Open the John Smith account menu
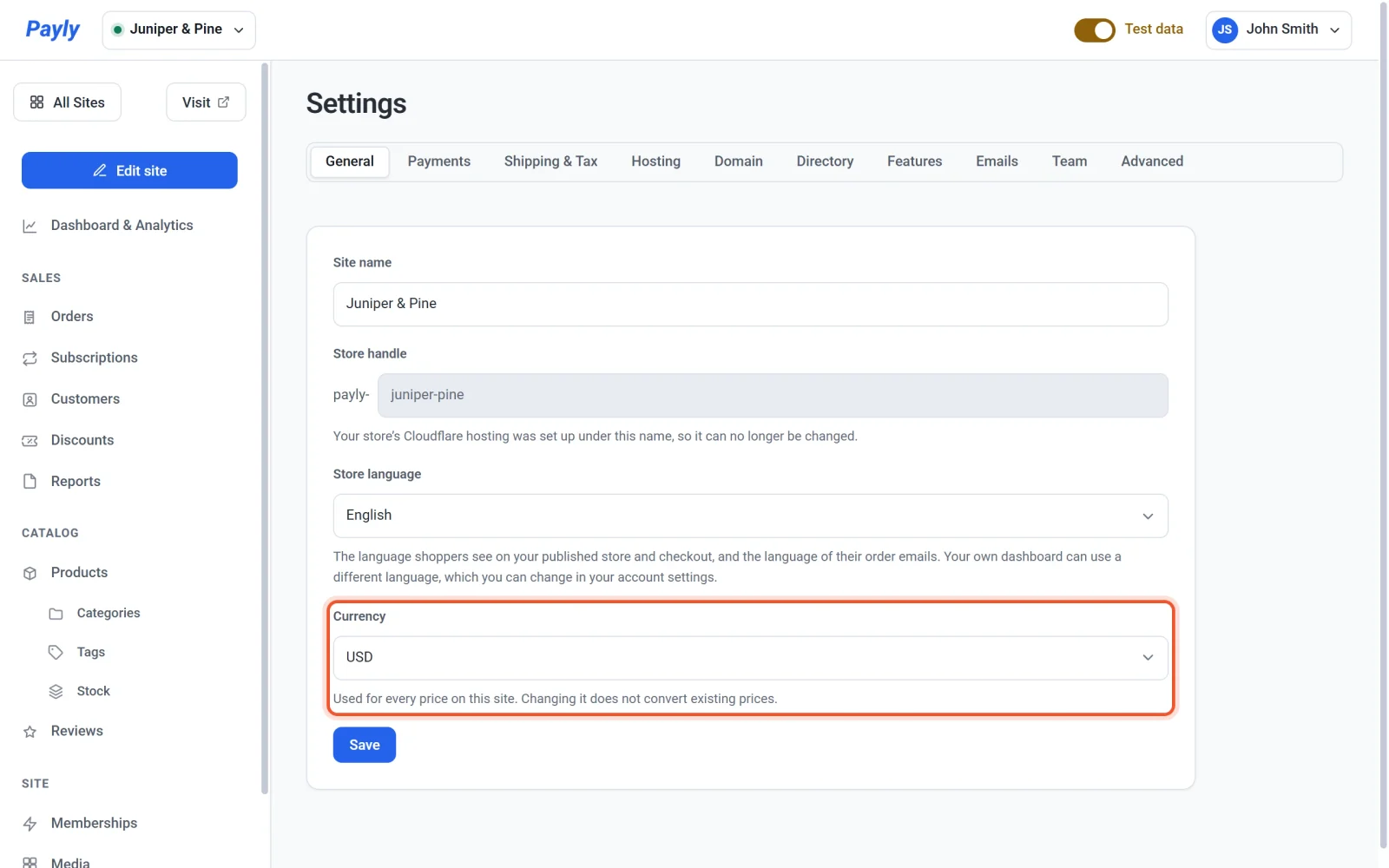Screen dimensions: 1389x868 click(1278, 30)
